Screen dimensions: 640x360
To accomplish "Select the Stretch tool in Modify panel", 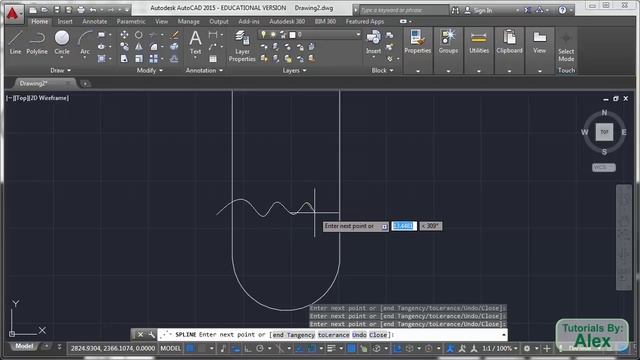I will (x=124, y=59).
